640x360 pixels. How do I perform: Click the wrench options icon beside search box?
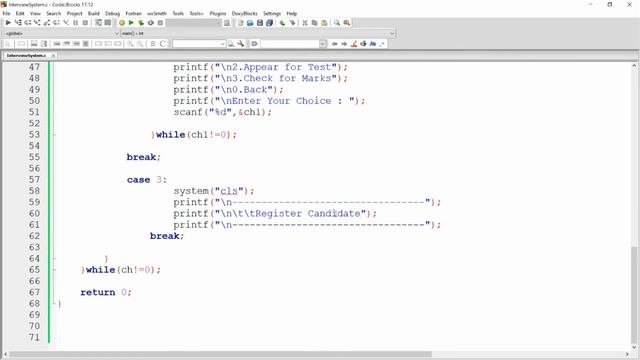coord(241,44)
